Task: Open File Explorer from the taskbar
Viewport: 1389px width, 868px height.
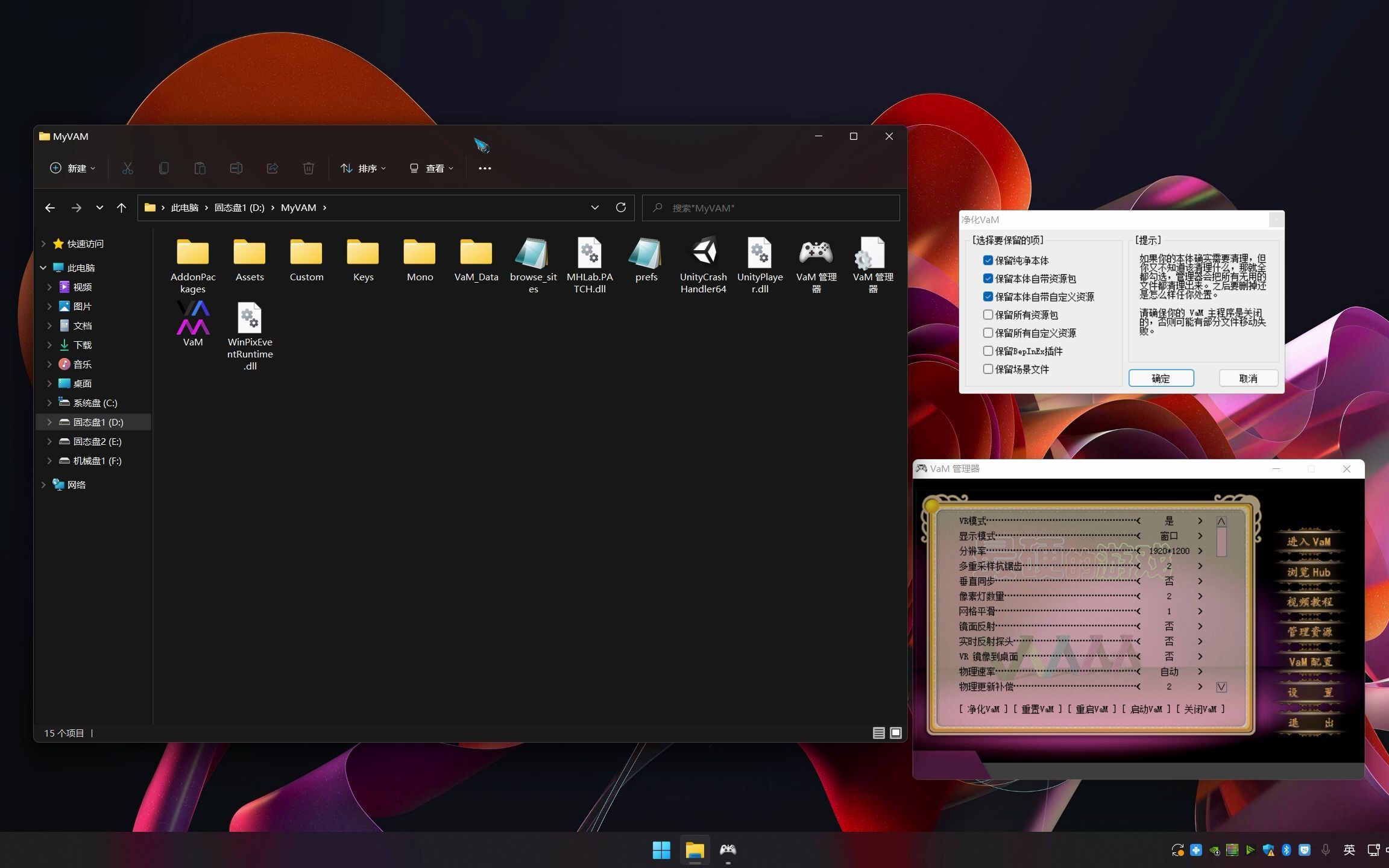Action: [x=694, y=850]
